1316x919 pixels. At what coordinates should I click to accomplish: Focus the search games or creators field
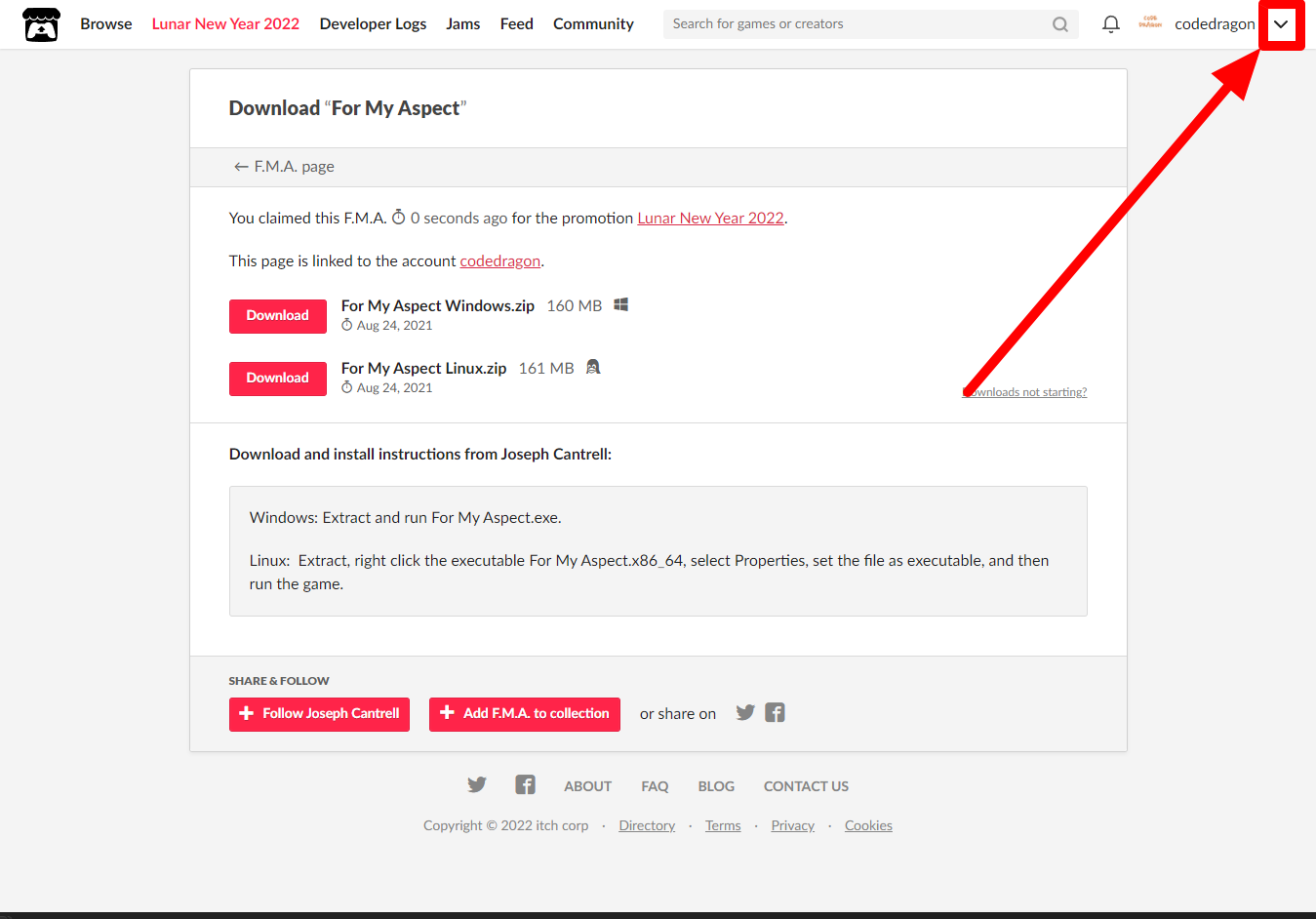(871, 24)
